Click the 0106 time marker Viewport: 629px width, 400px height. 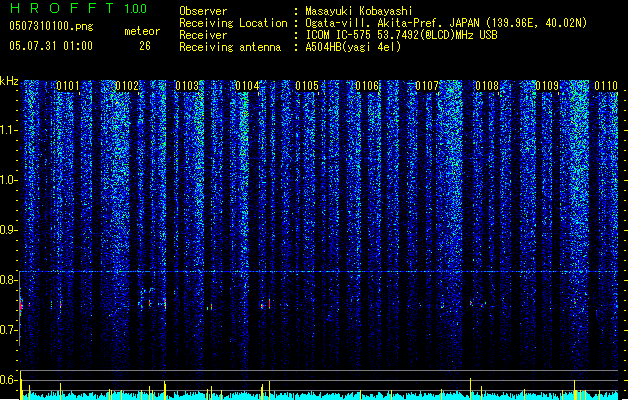click(x=367, y=86)
